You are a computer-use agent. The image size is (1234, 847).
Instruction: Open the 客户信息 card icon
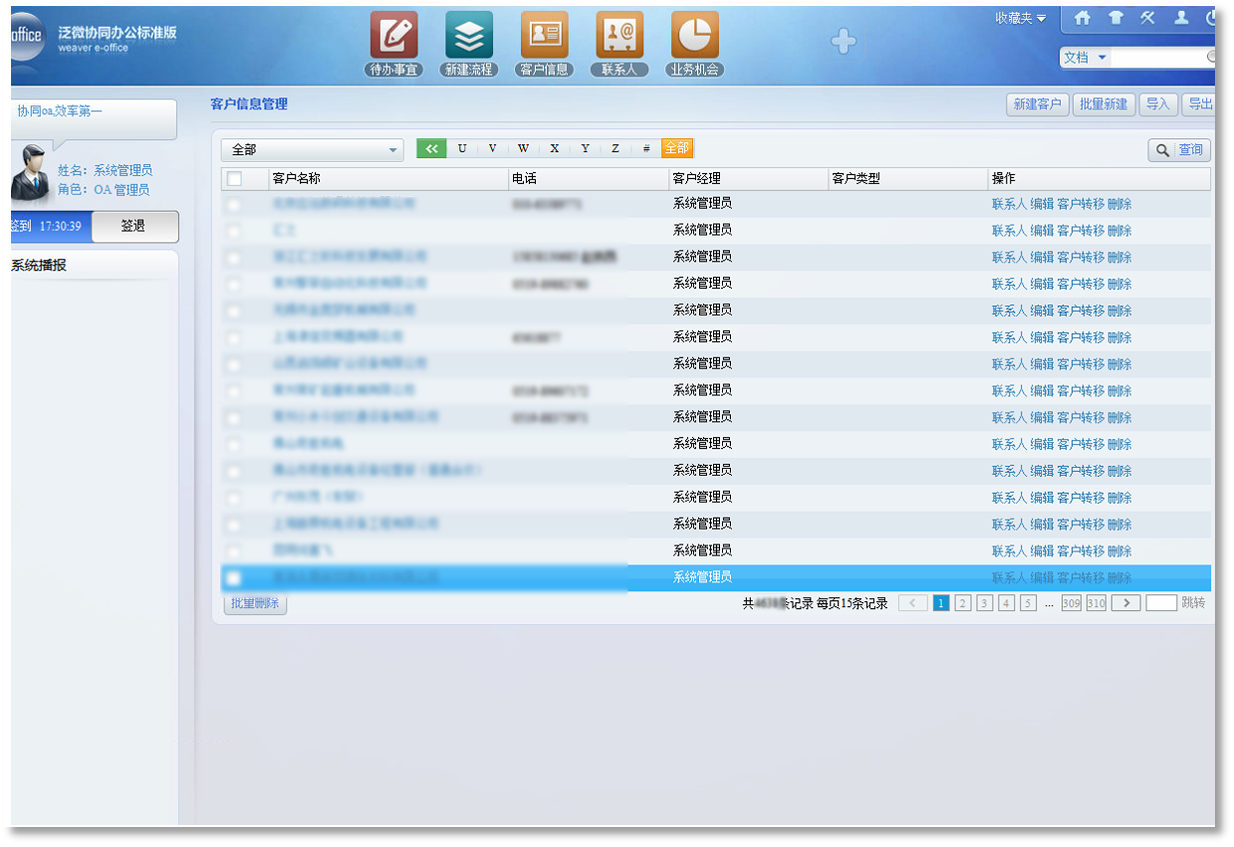tap(544, 36)
